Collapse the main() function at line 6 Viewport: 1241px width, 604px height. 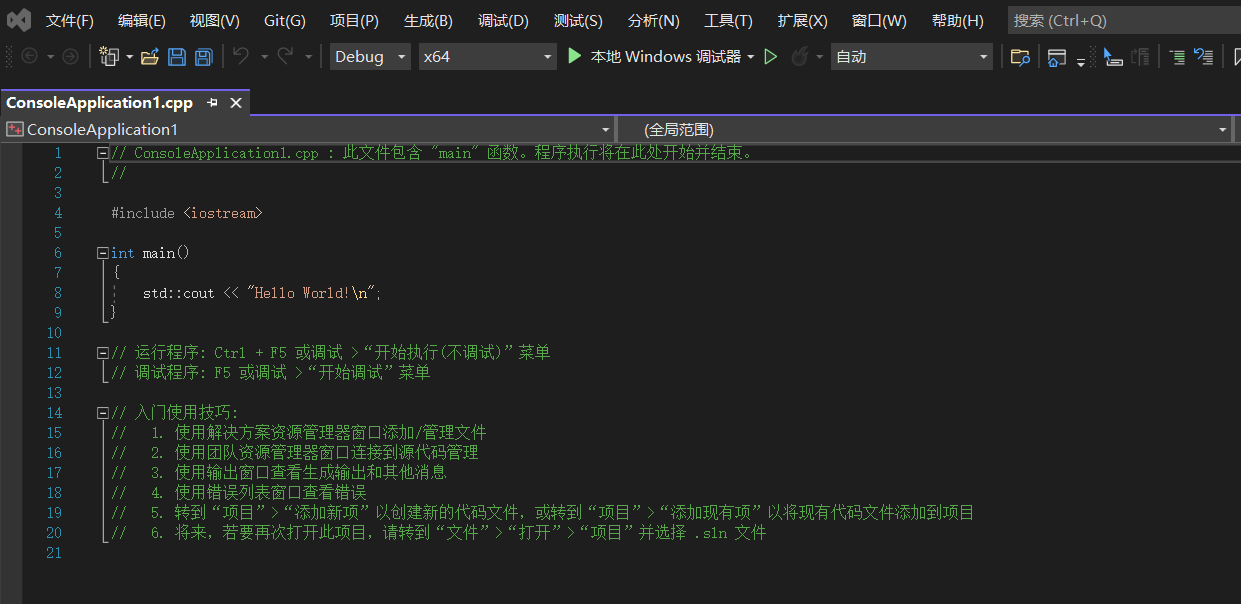pyautogui.click(x=101, y=252)
